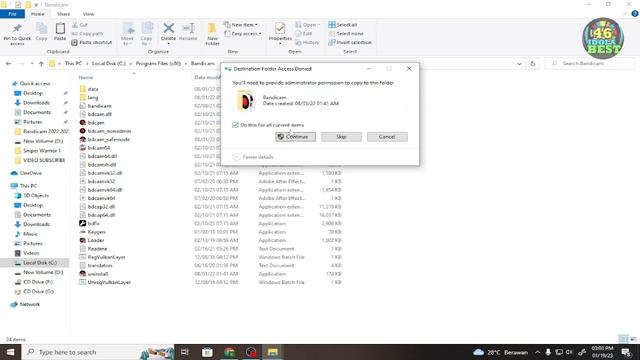Select the RegVulkanLayer file

[x=107, y=257]
